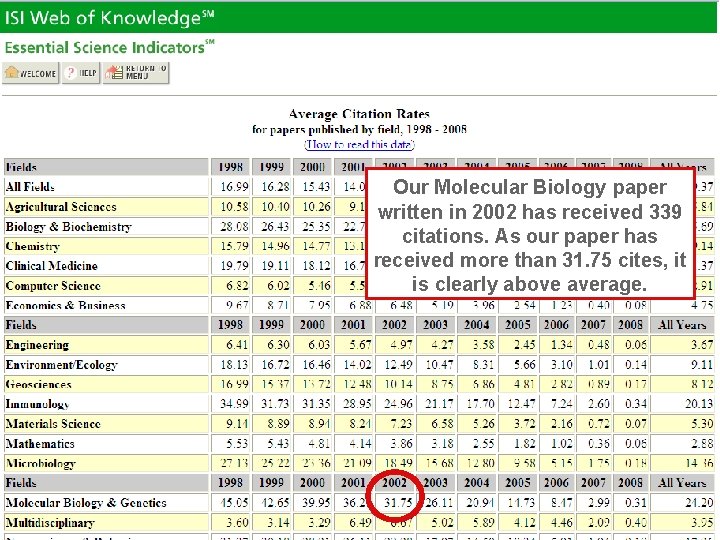Click the Welcome home button

click(x=31, y=73)
